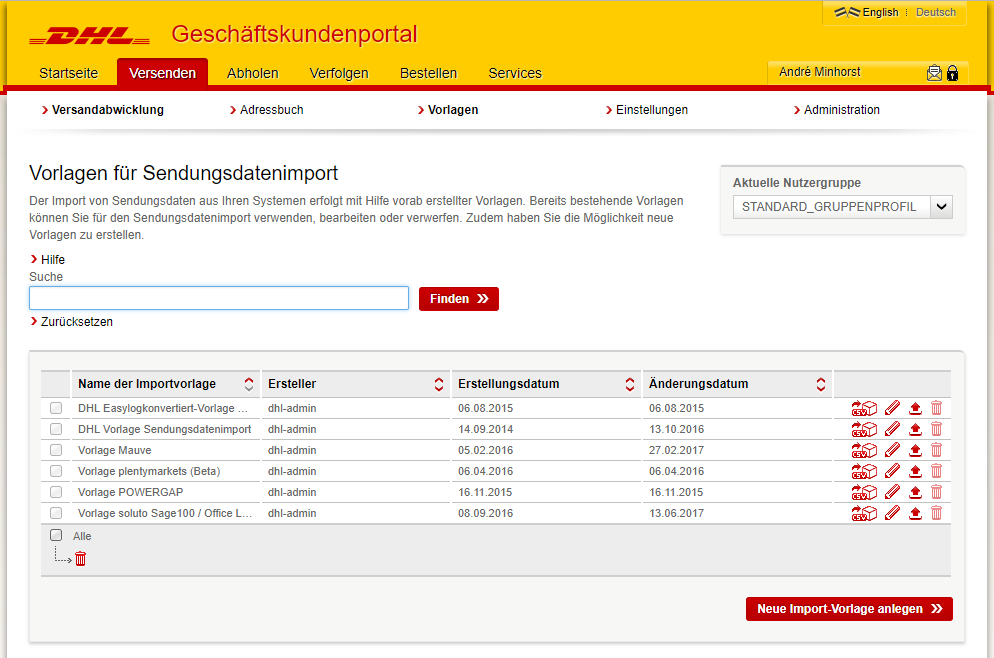Click upload icon for DHL Vorlage Sendungsdatenimport
994x658 pixels.
coord(915,429)
